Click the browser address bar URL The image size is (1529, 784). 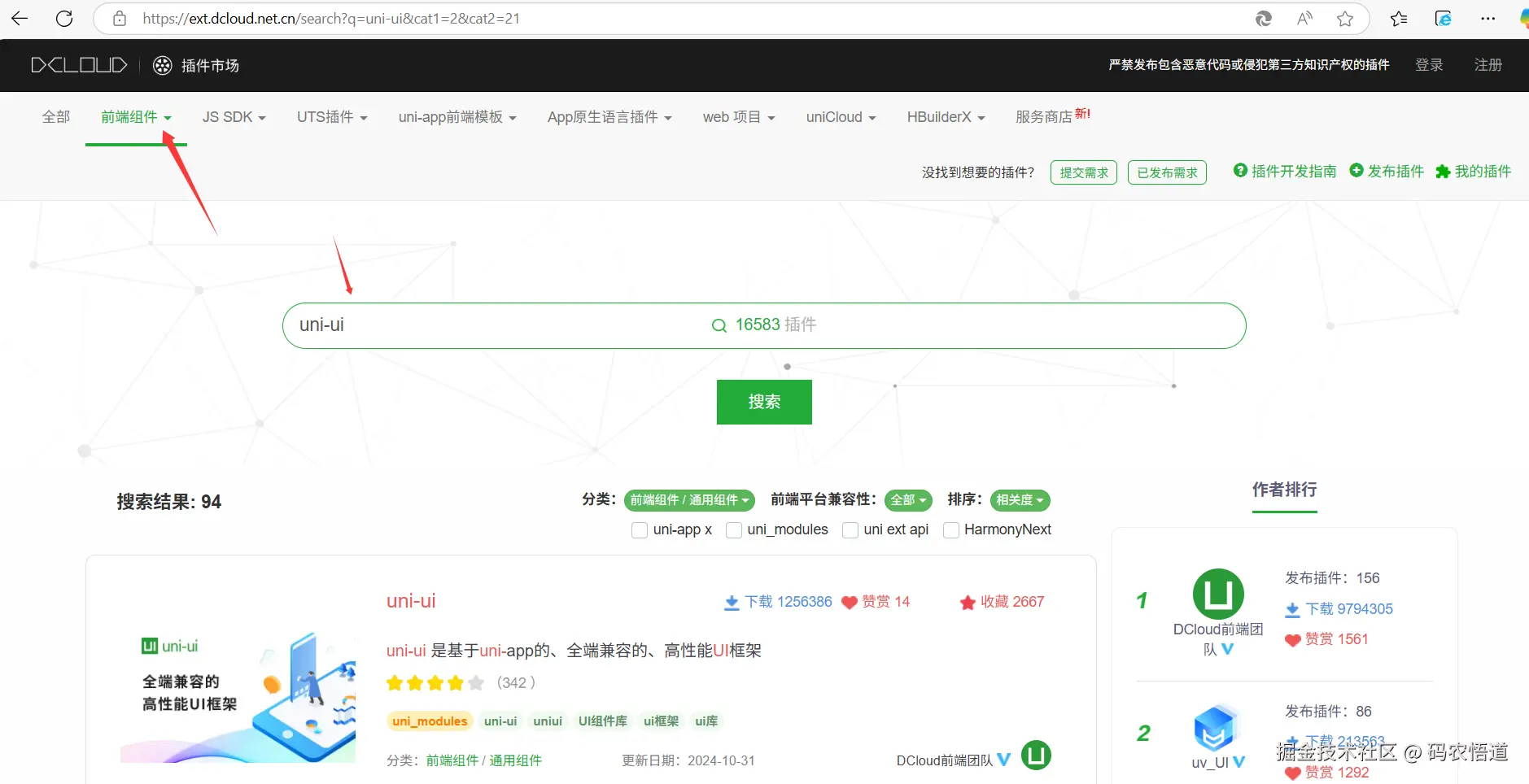tap(331, 19)
